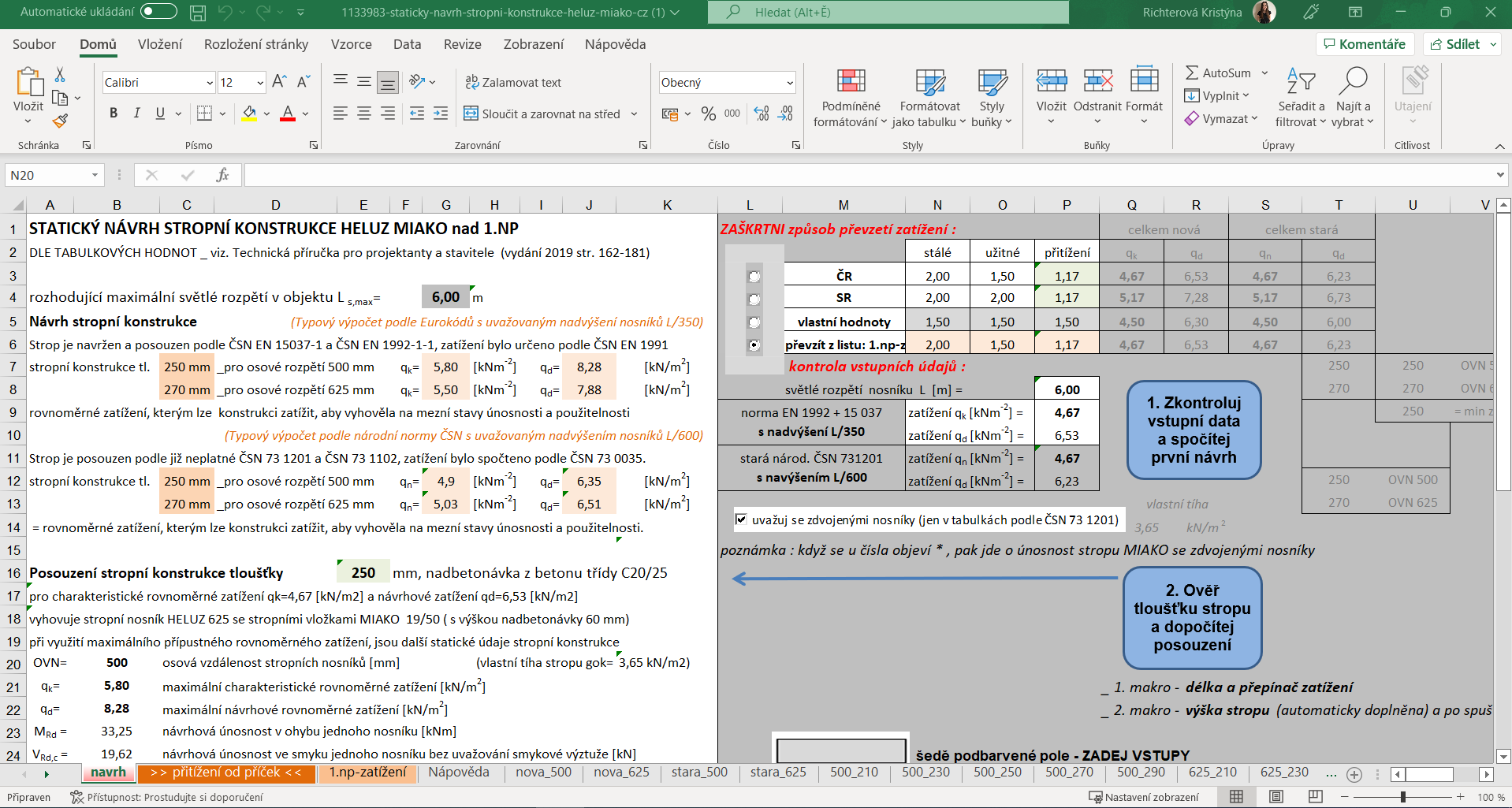The height and width of the screenshot is (808, 1512).
Task: Open the Vložení ribbon tab
Action: [x=160, y=44]
